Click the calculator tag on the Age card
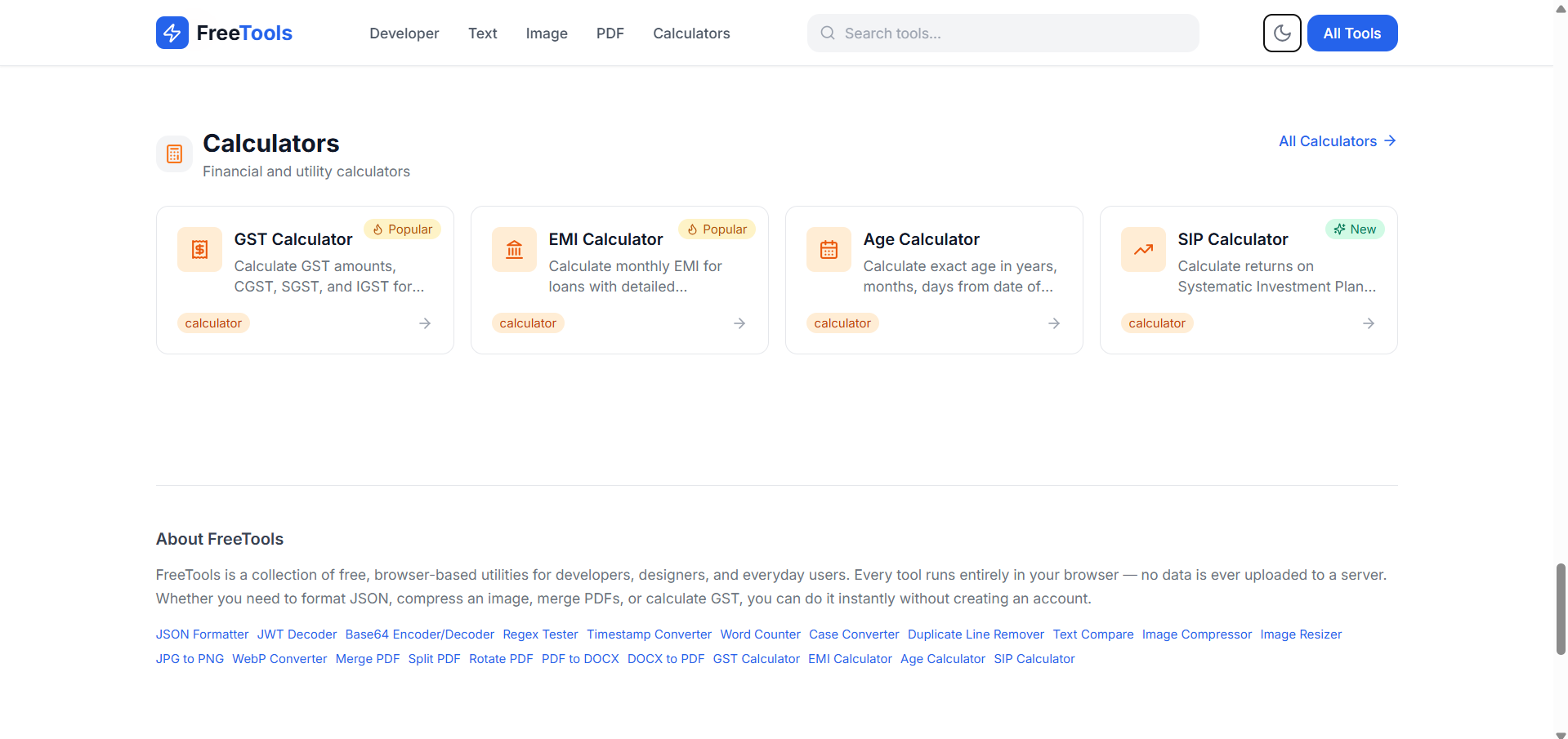The height and width of the screenshot is (739, 1568). [x=842, y=323]
